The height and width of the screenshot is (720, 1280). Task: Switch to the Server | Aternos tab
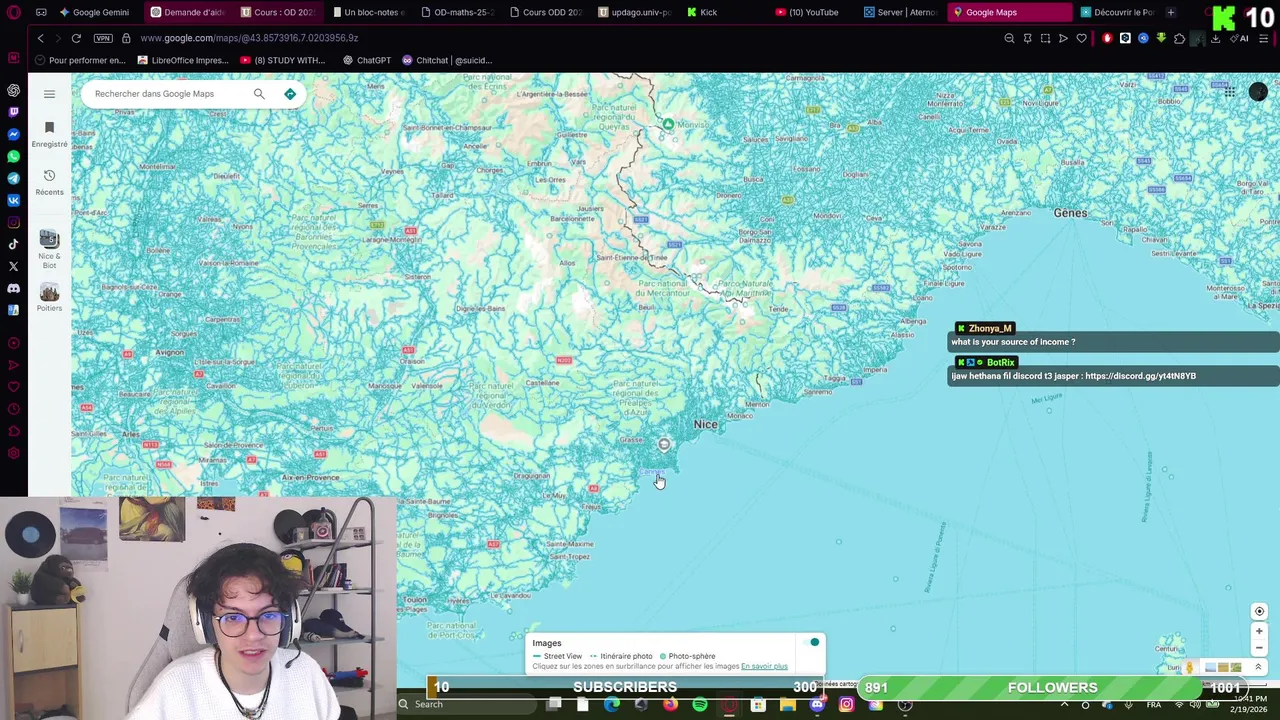[x=901, y=12]
